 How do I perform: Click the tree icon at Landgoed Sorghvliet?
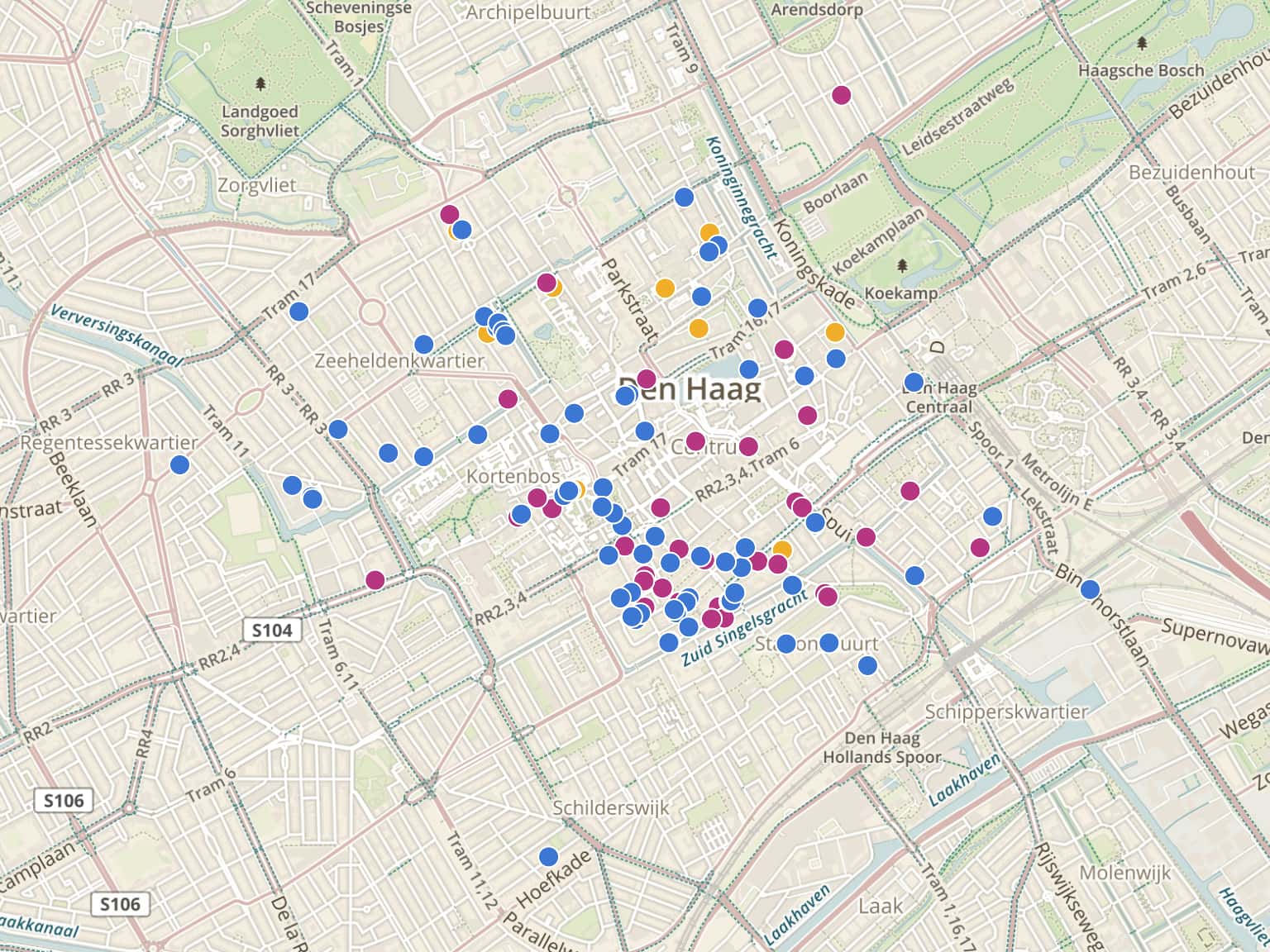(x=261, y=83)
